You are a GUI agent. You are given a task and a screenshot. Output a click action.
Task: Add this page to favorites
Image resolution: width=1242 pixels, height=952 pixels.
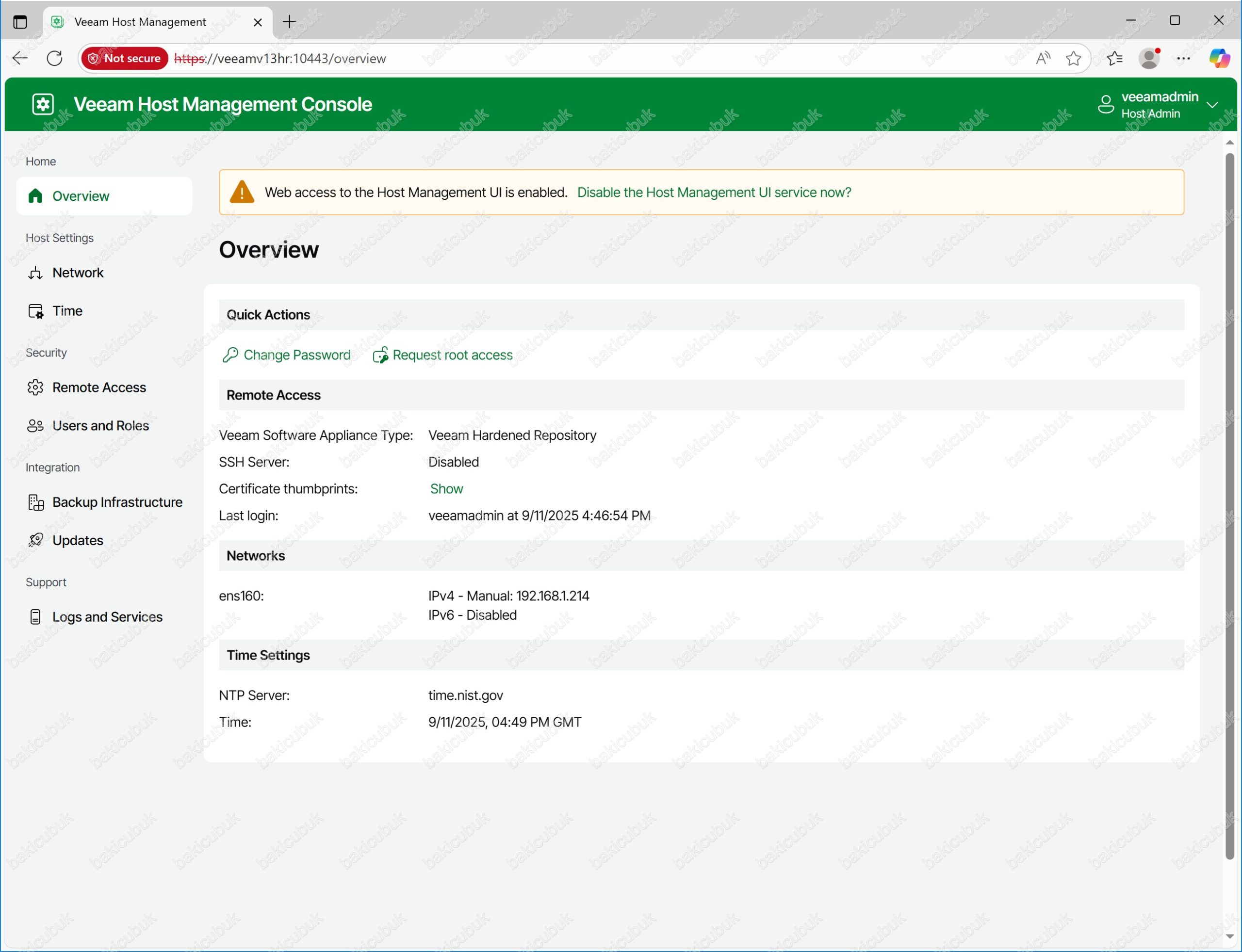[x=1073, y=58]
